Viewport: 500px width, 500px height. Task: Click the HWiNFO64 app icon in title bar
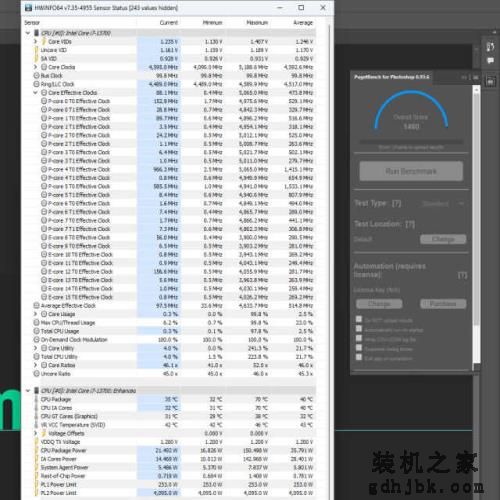29,7
